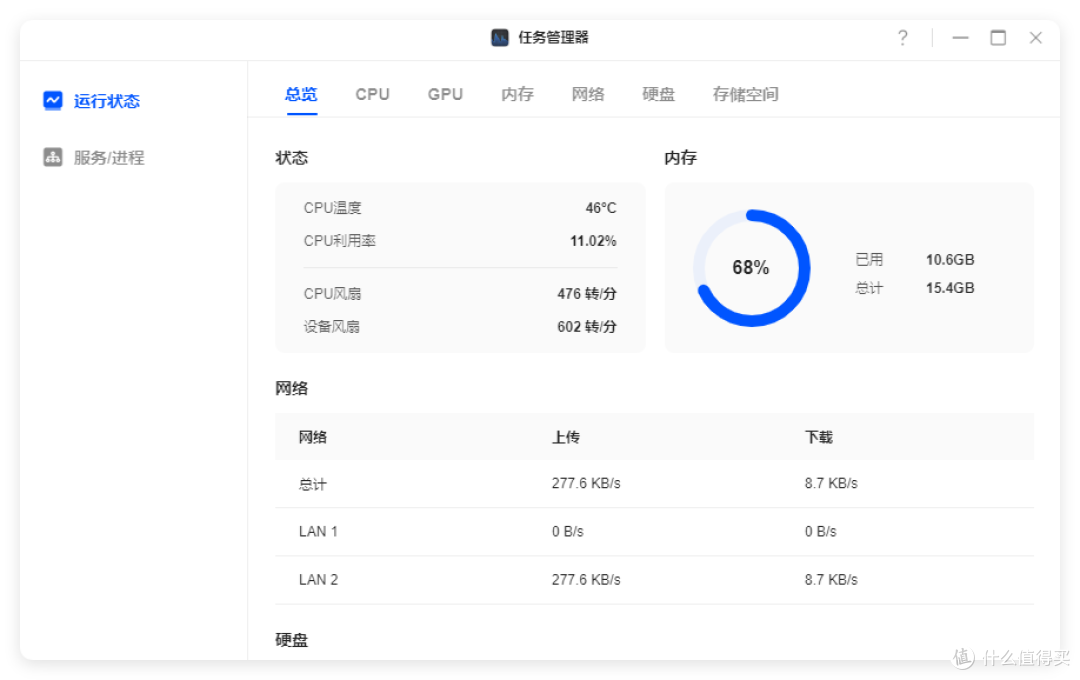Screen dimensions: 1080x680
Task: Minimize the 任务管理器 window
Action: coord(960,38)
